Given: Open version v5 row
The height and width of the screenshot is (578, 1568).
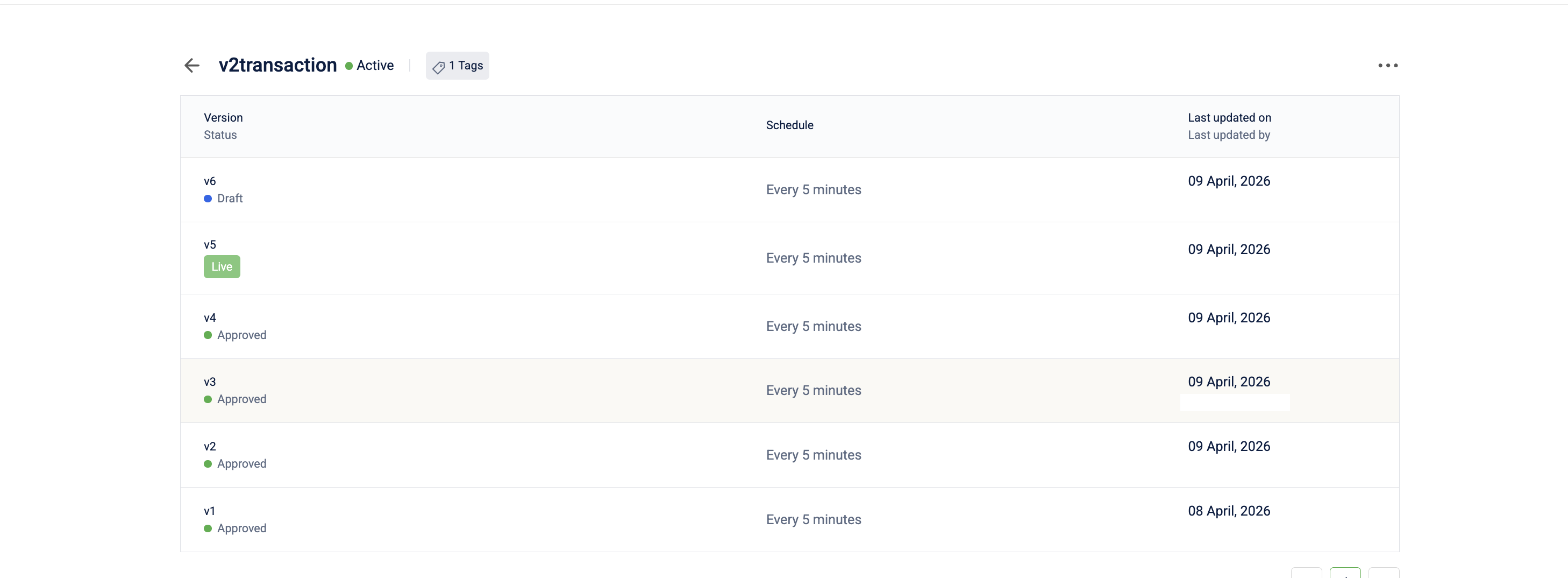Looking at the screenshot, I should (x=789, y=258).
